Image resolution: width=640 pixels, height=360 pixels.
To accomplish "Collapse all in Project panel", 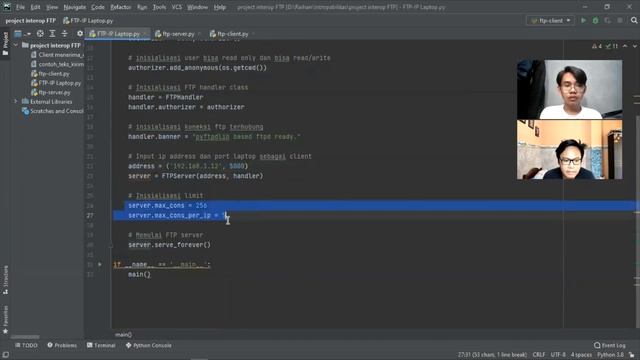I will [x=64, y=34].
